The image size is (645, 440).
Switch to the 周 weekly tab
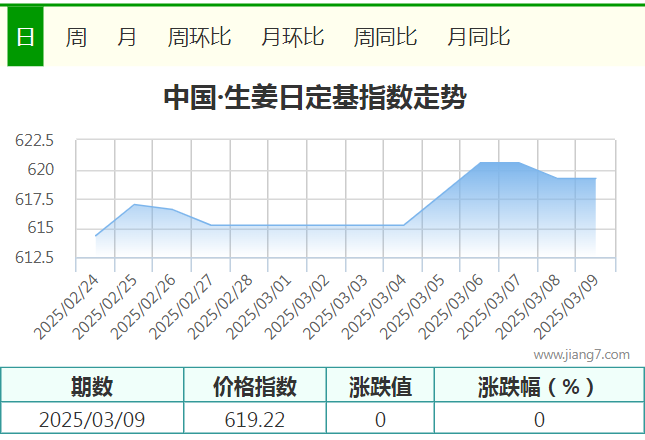tap(76, 37)
